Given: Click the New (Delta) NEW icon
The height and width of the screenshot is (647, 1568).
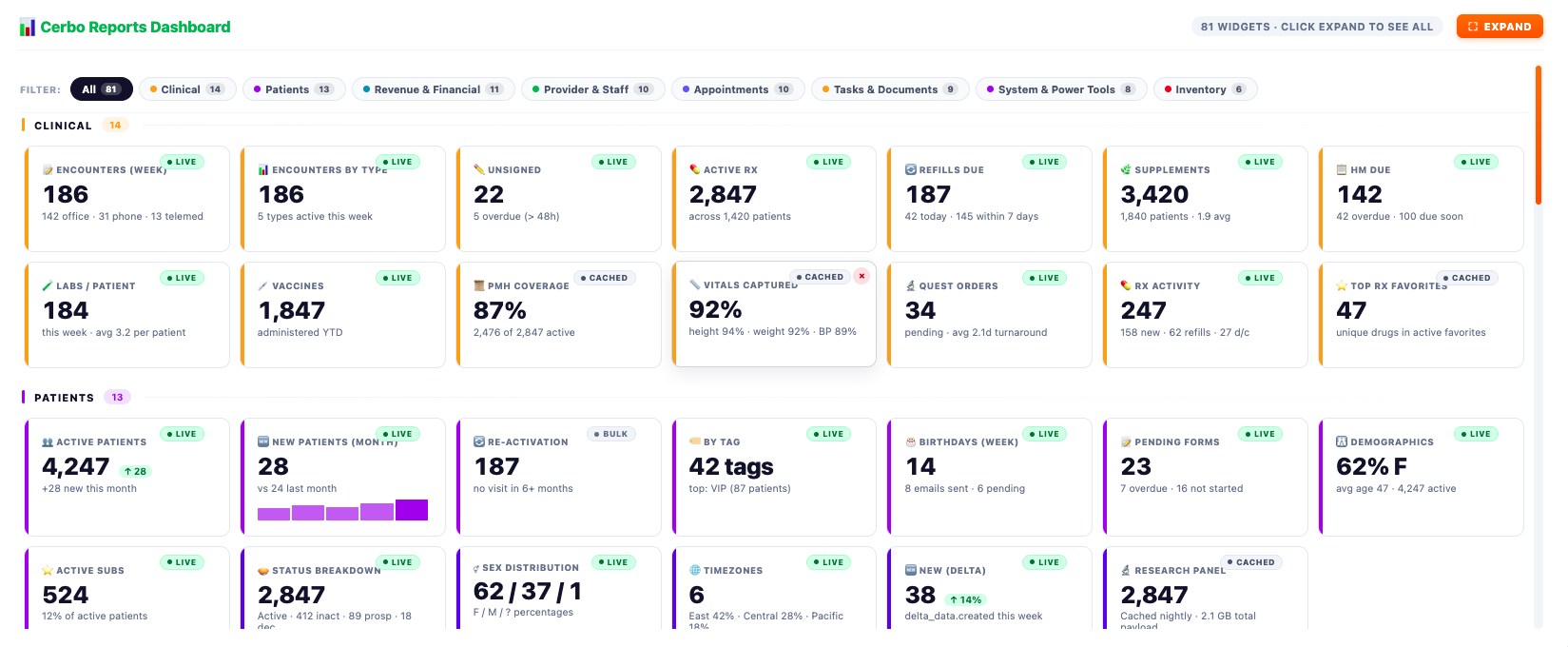Looking at the screenshot, I should click(x=910, y=570).
